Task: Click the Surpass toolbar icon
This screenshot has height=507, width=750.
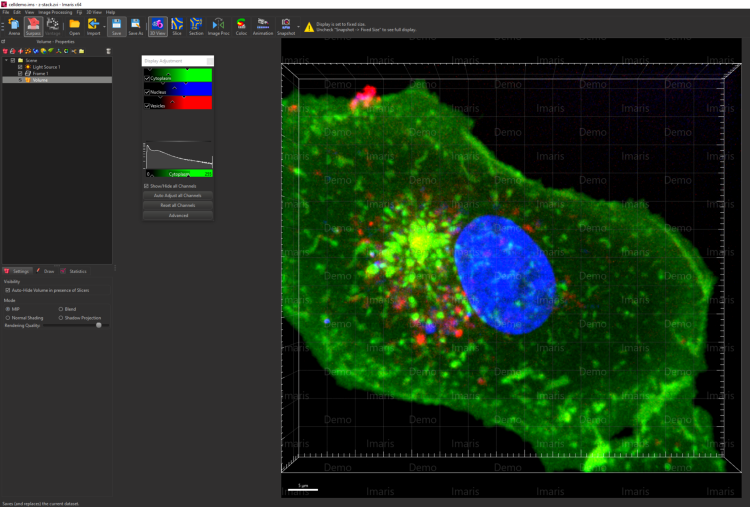Action: tap(33, 25)
